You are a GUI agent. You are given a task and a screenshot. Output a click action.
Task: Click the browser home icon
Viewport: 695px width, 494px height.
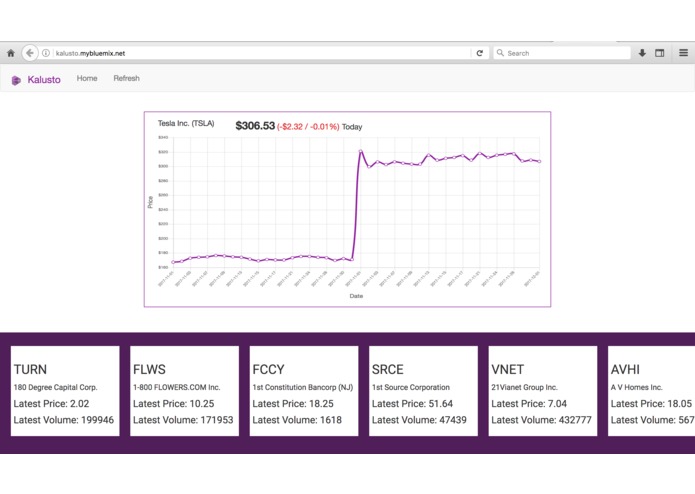(x=11, y=53)
